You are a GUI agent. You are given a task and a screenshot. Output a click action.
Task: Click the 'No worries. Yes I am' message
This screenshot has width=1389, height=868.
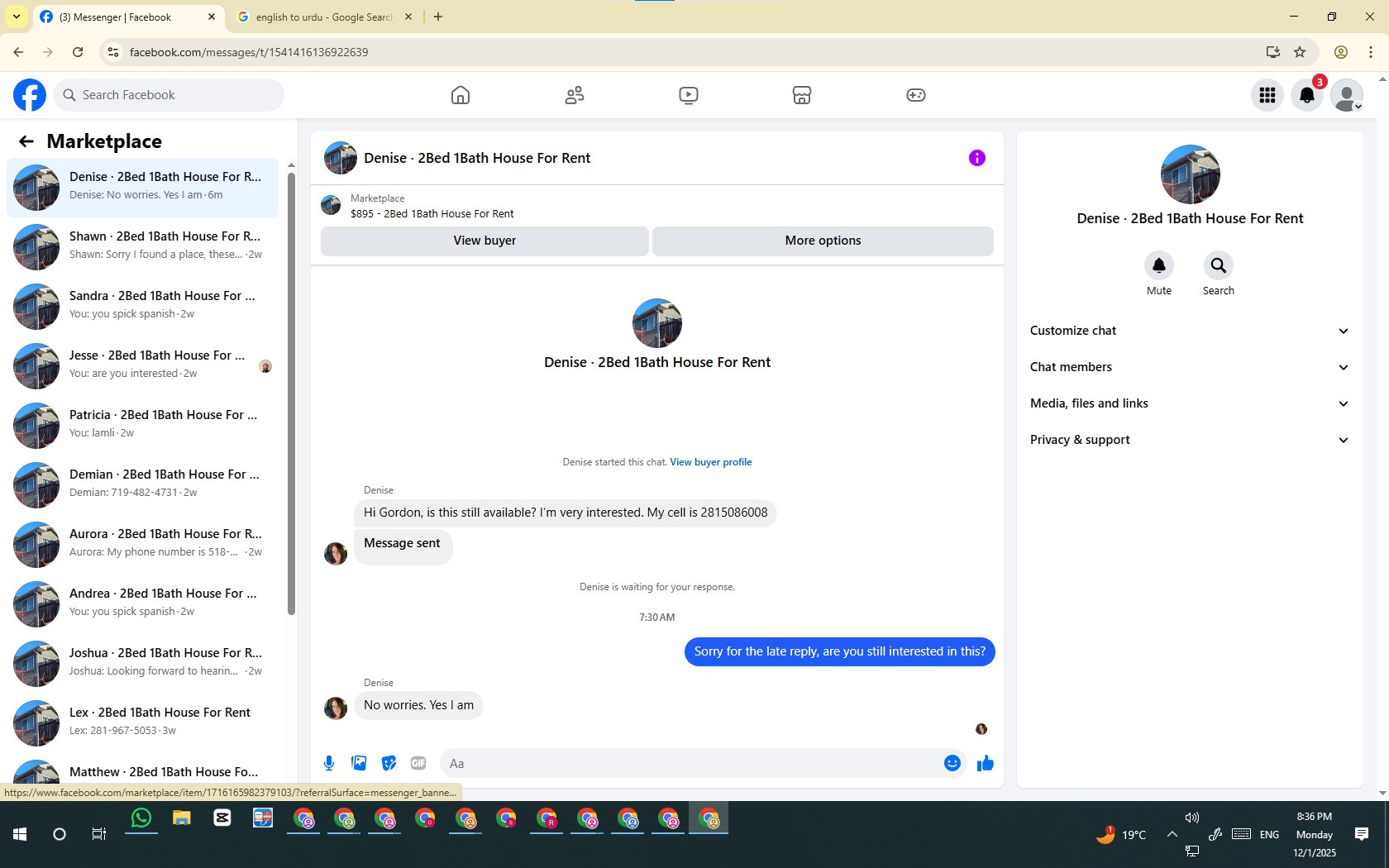(418, 705)
